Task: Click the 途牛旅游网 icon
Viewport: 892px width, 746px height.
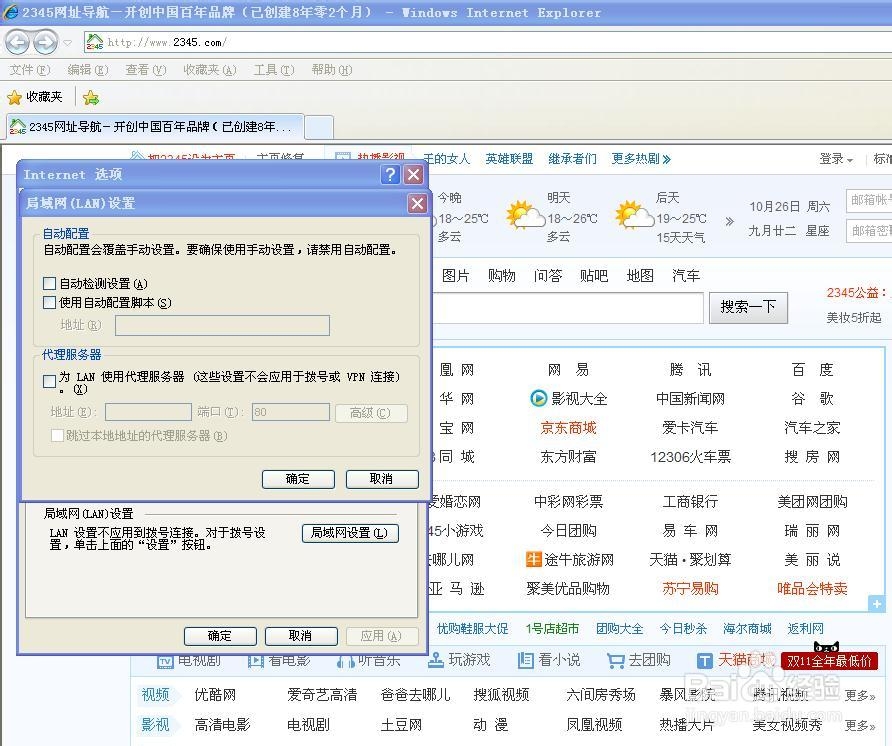Action: click(x=533, y=559)
